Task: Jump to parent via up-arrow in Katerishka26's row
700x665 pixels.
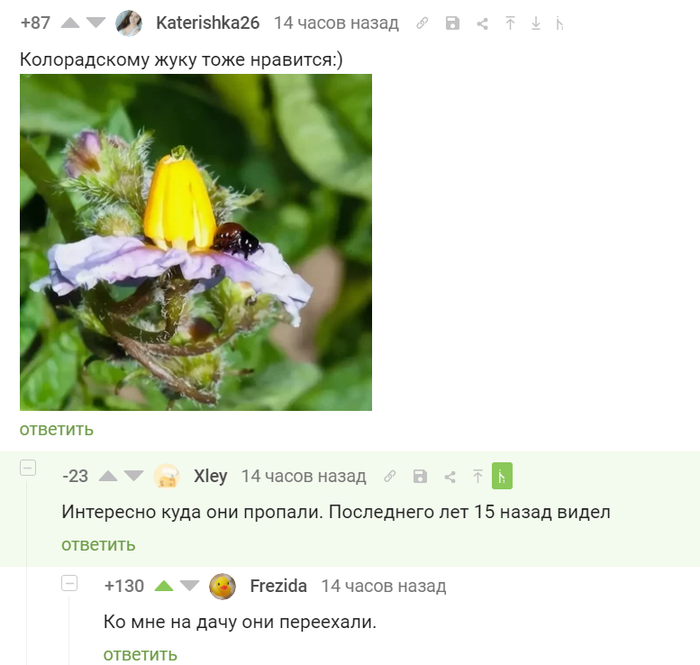Action: (510, 23)
